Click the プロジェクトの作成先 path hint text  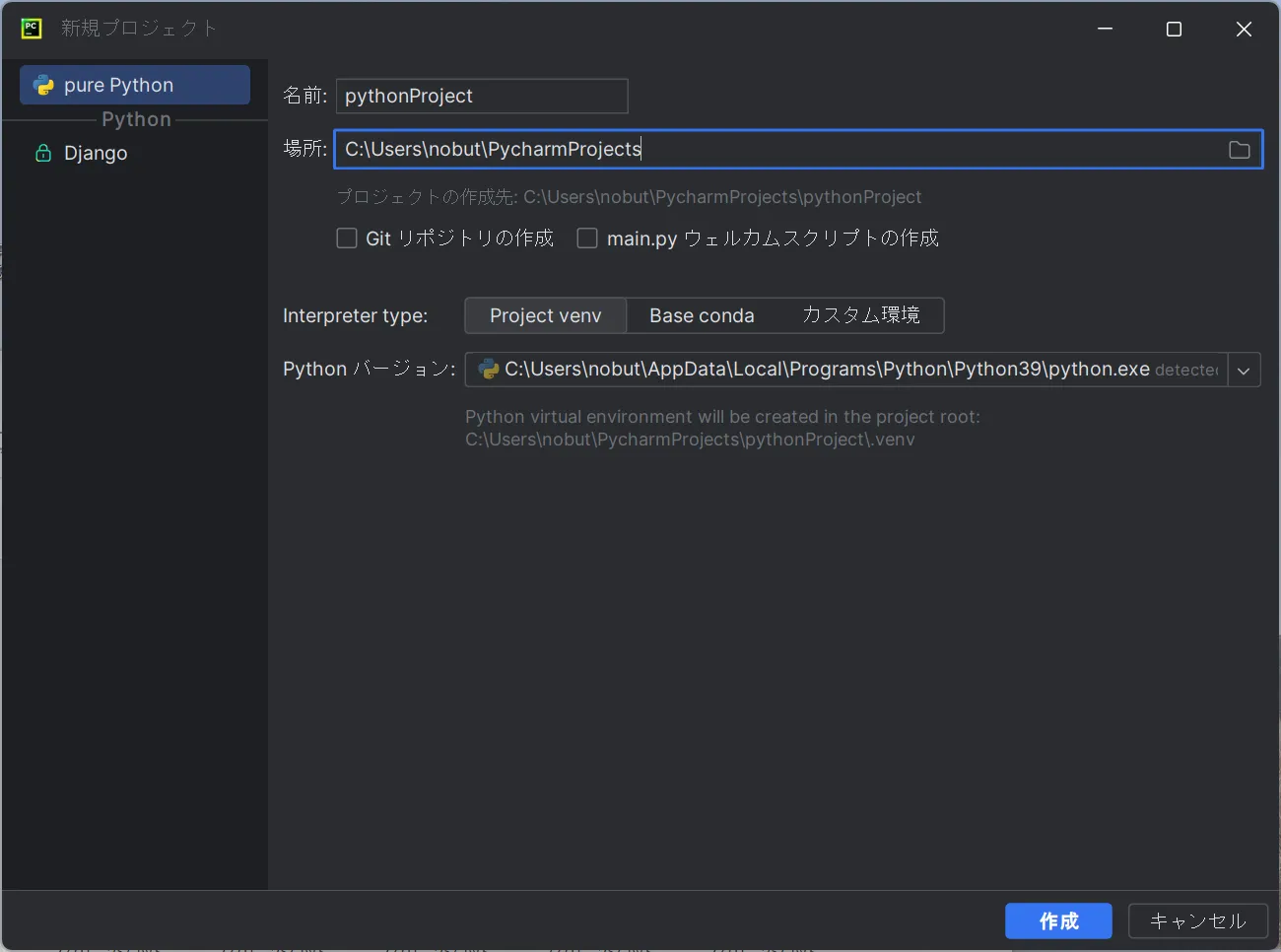[629, 197]
